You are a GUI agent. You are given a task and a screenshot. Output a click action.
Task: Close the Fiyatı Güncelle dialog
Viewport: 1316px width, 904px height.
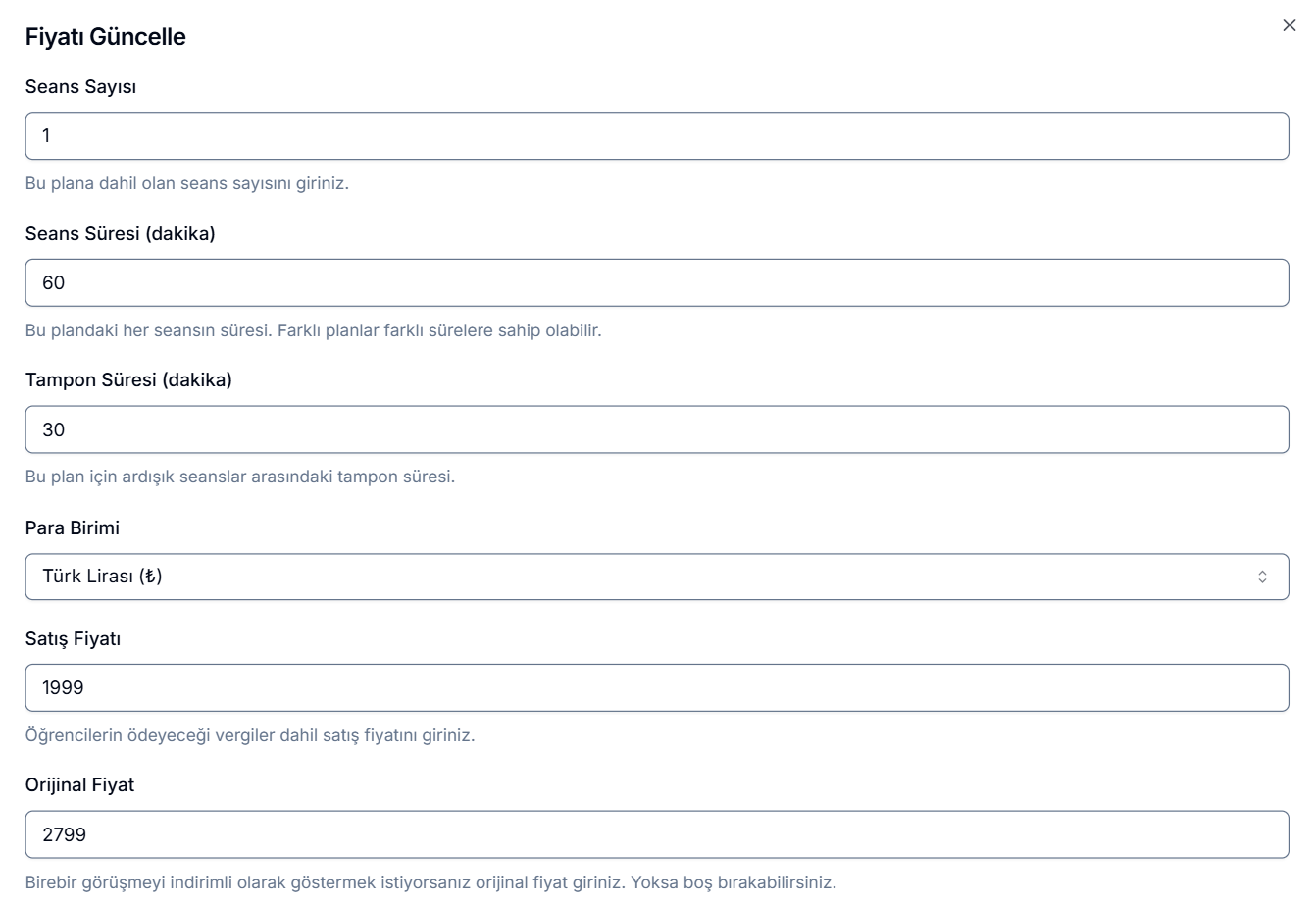[1289, 25]
